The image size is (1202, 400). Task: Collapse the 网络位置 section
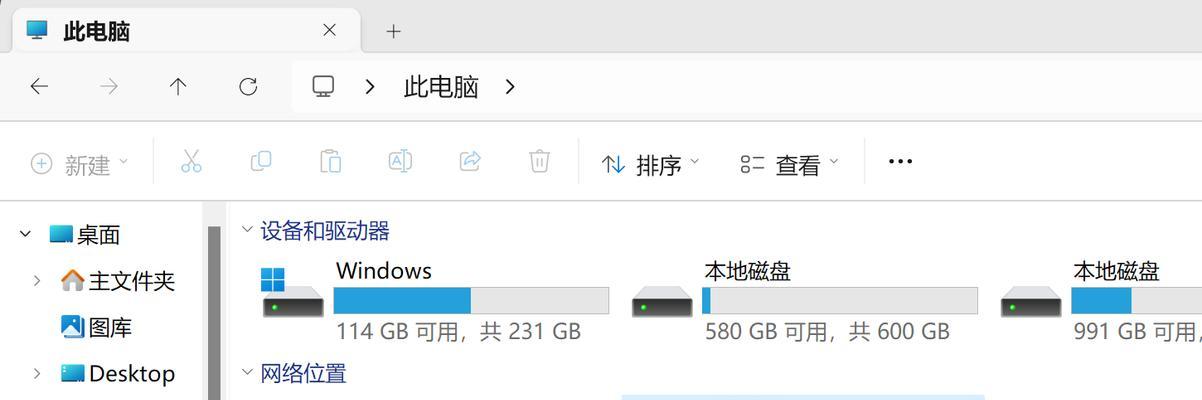click(247, 372)
